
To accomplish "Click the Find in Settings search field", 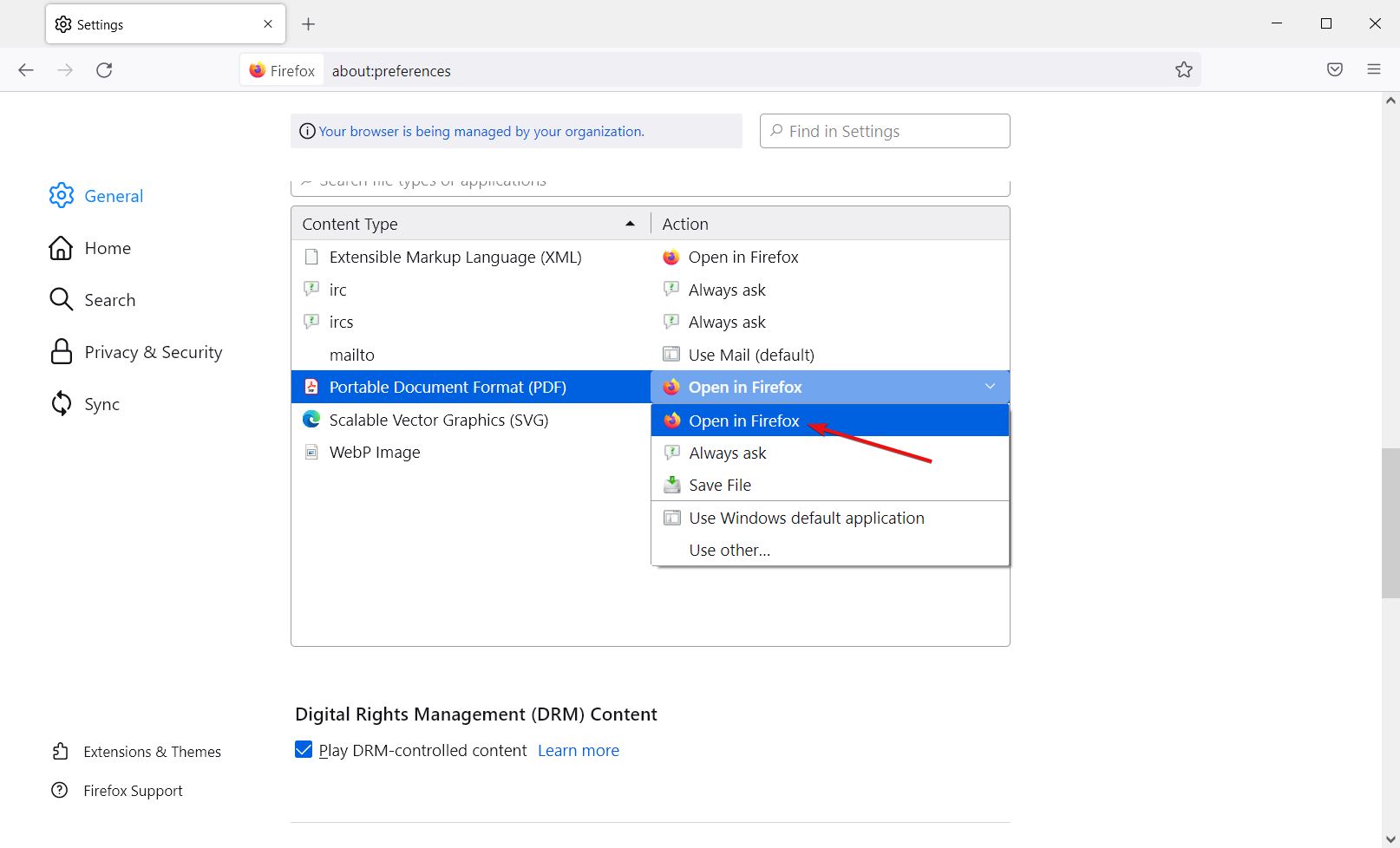I will tap(885, 131).
